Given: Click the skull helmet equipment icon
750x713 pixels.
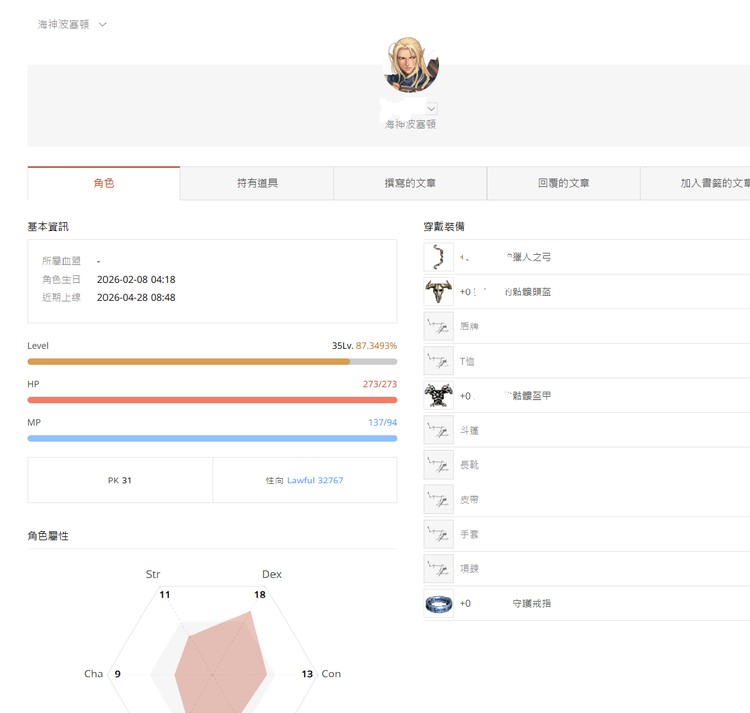Looking at the screenshot, I should point(438,292).
